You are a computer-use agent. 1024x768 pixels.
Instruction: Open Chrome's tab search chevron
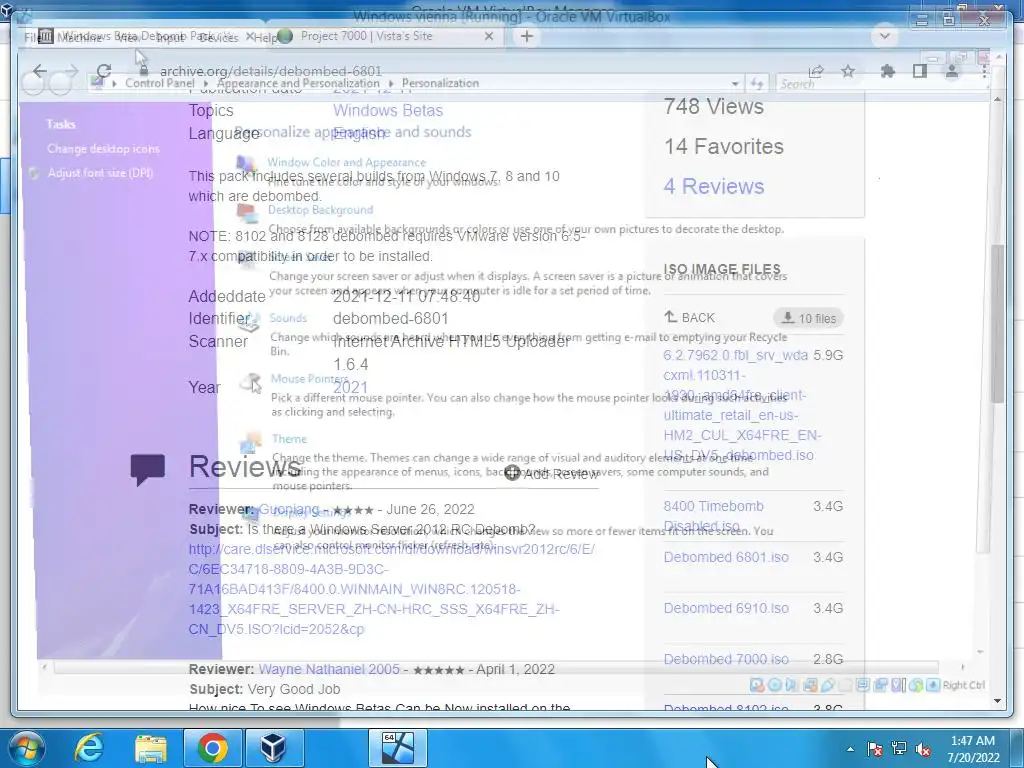tap(885, 36)
